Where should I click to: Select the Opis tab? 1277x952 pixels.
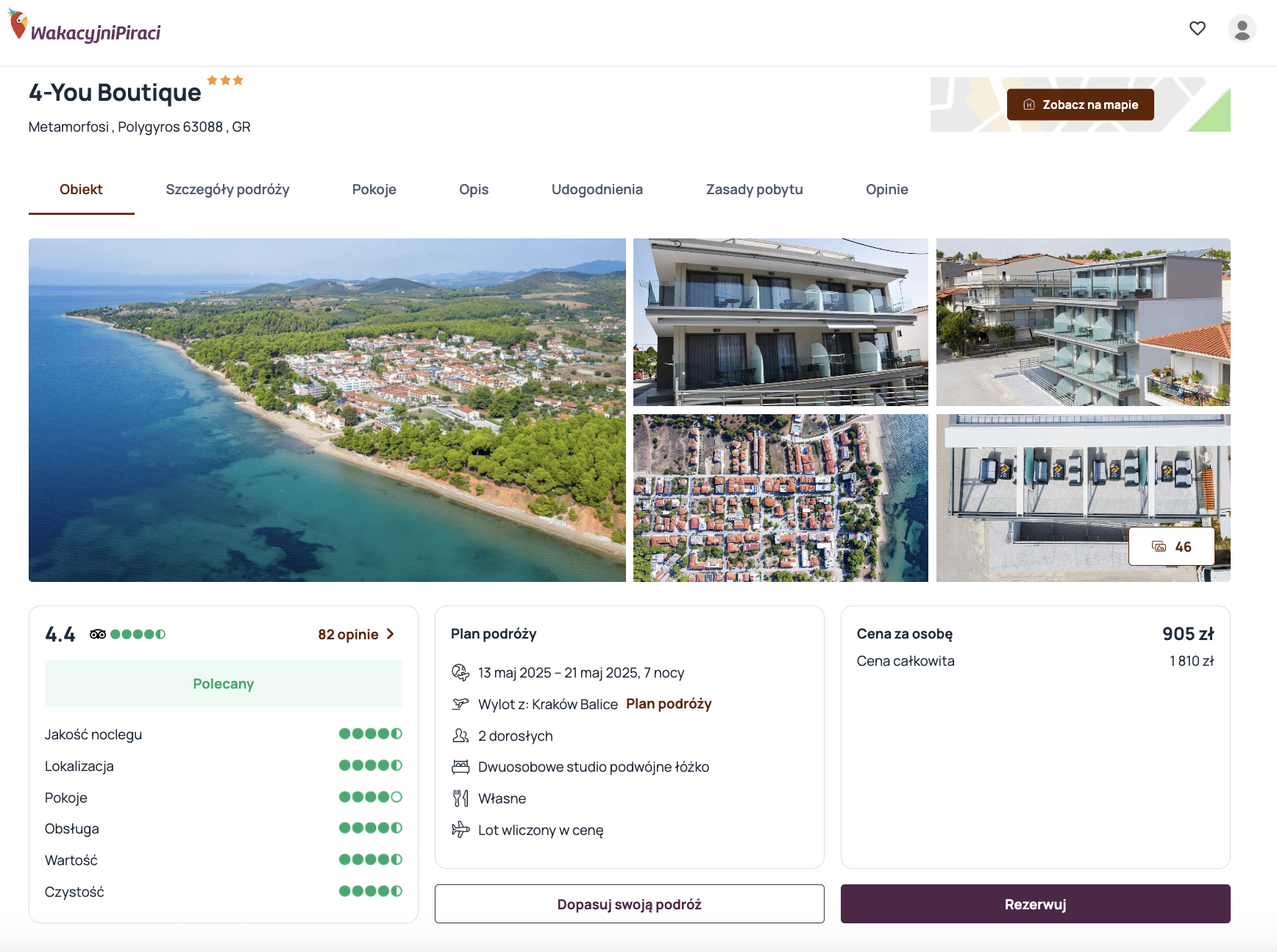tap(474, 190)
